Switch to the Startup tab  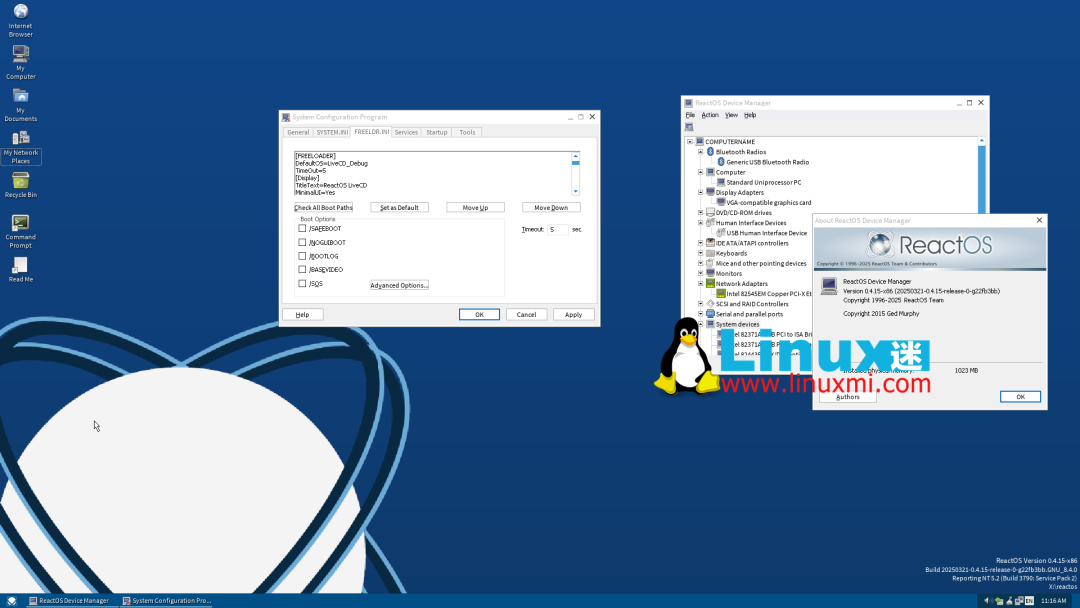(436, 132)
